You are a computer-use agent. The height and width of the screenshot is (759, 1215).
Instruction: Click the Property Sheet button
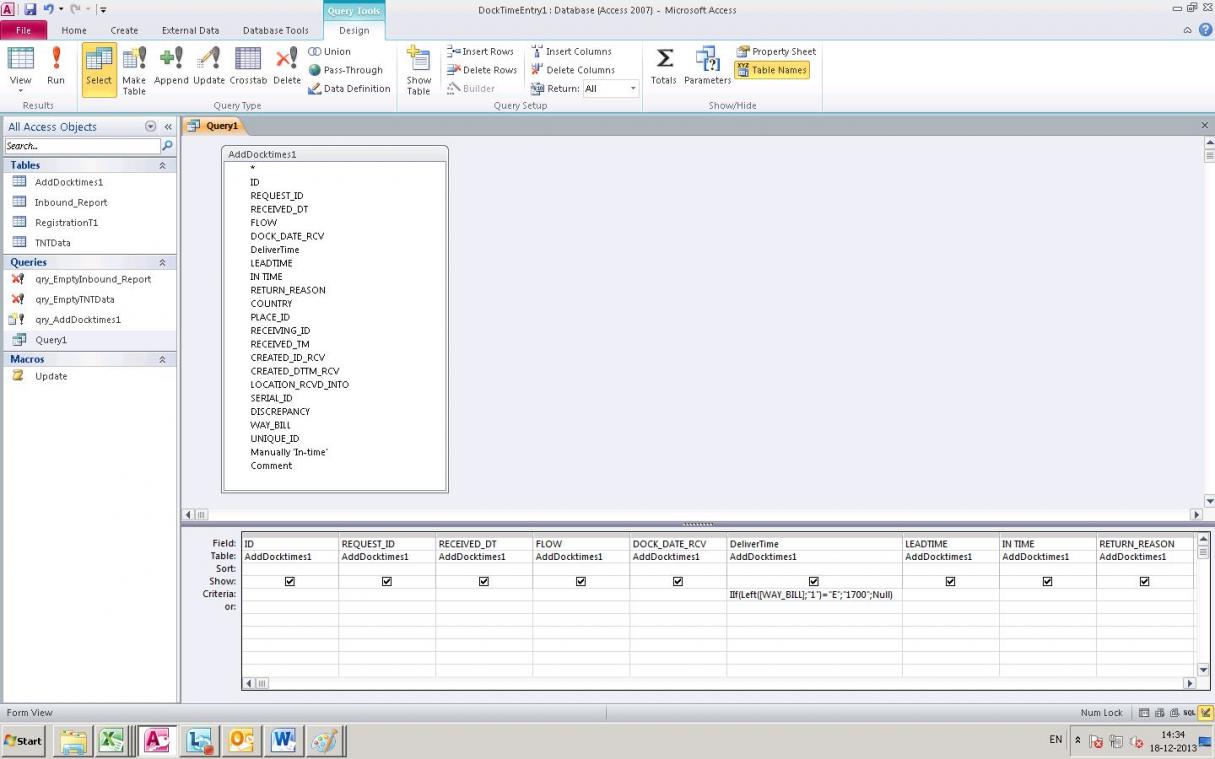776,52
